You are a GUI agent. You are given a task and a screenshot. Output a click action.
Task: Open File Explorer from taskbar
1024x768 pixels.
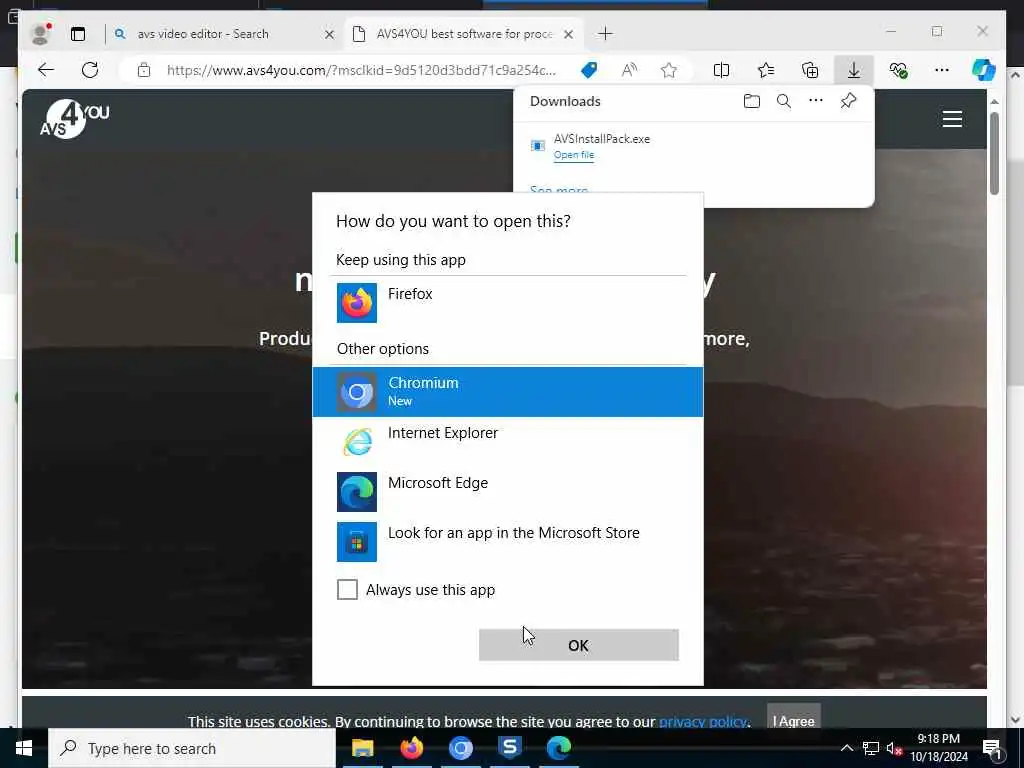point(362,748)
